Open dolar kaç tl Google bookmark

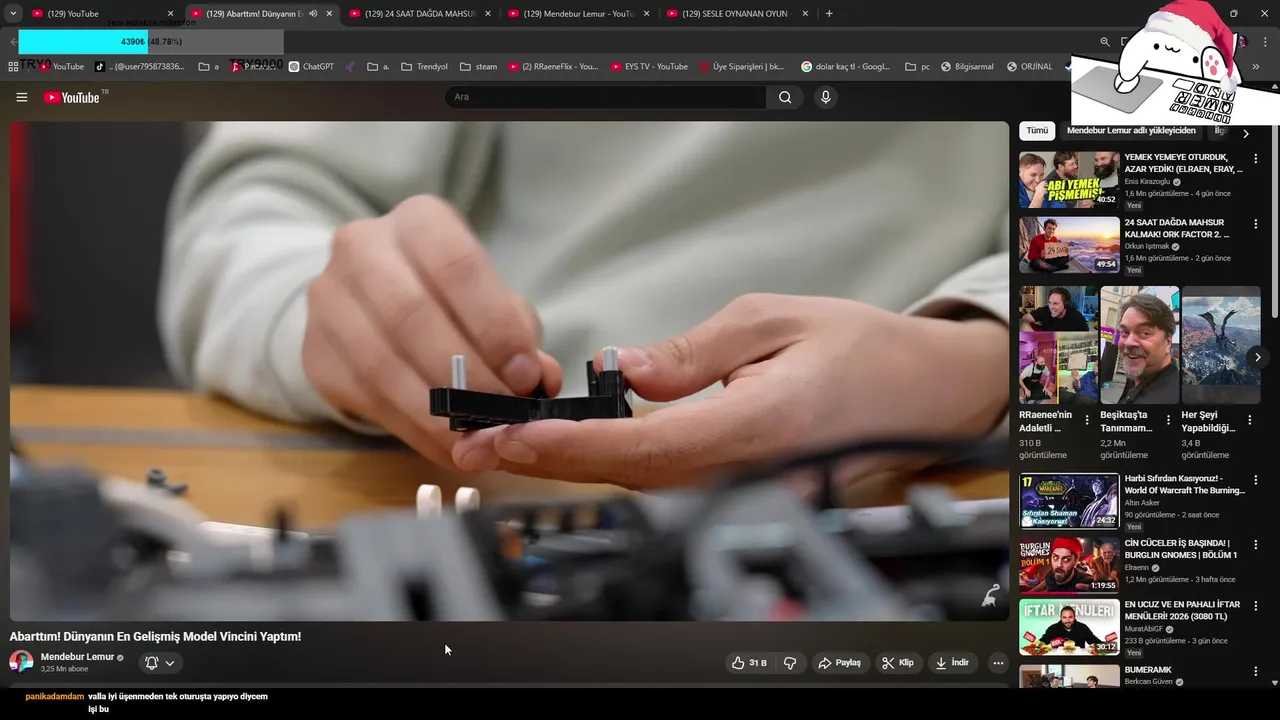pyautogui.click(x=845, y=67)
